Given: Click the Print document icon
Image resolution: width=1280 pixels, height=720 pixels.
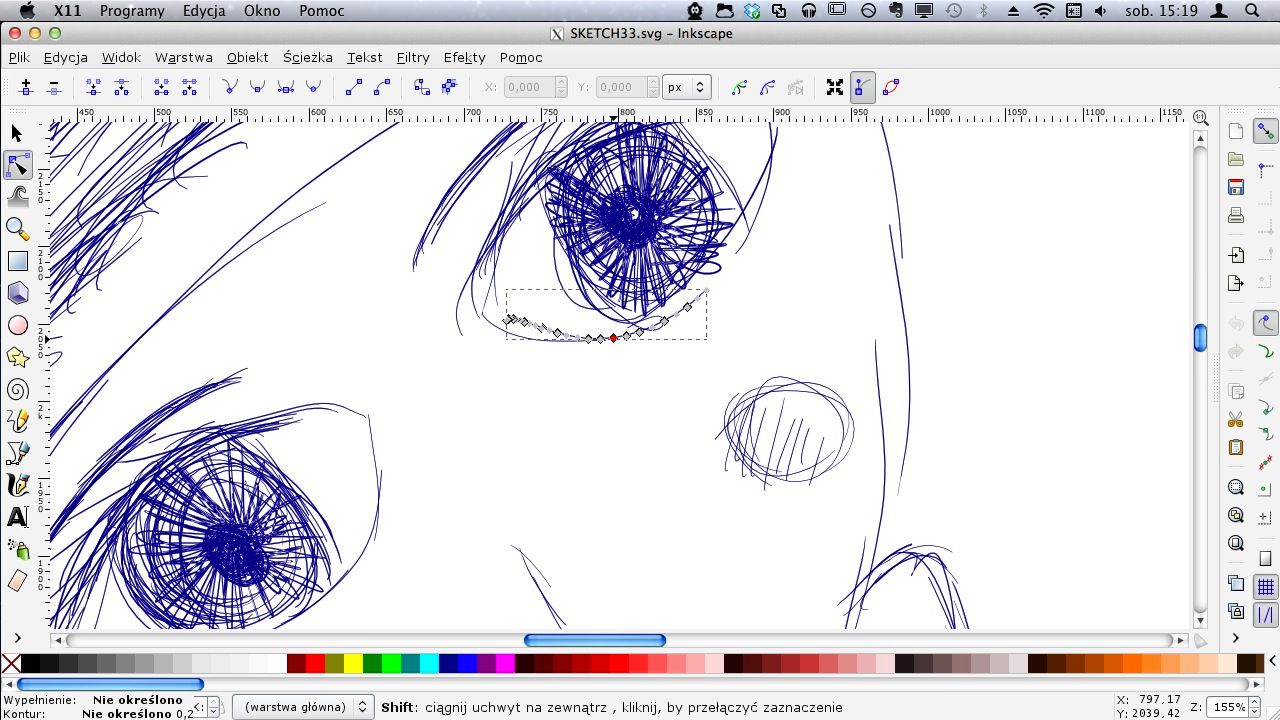Looking at the screenshot, I should click(1236, 216).
